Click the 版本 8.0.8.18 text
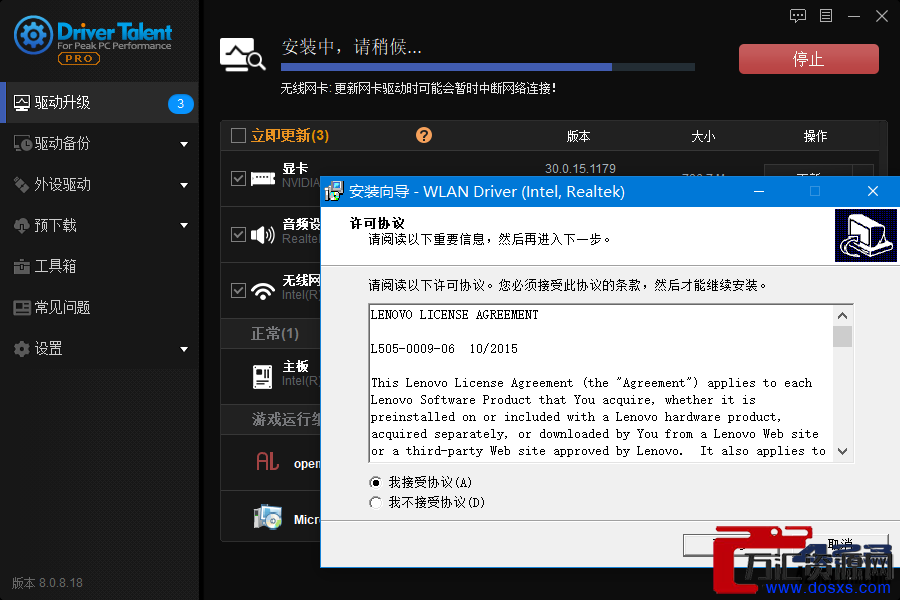 [x=47, y=583]
